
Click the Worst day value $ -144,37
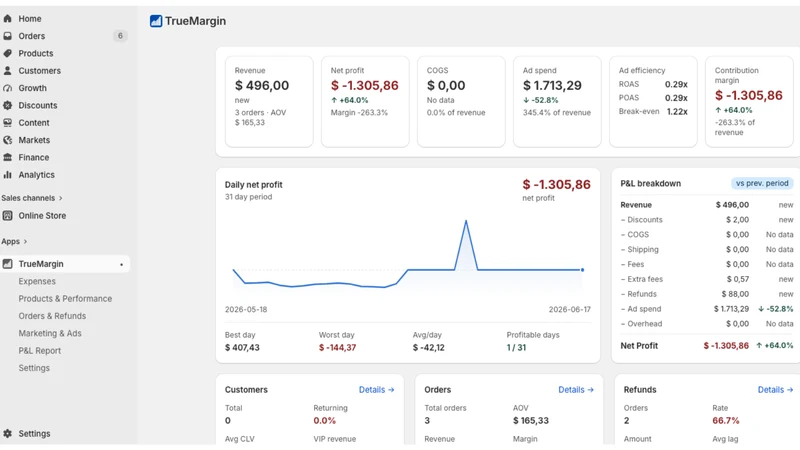[337, 347]
